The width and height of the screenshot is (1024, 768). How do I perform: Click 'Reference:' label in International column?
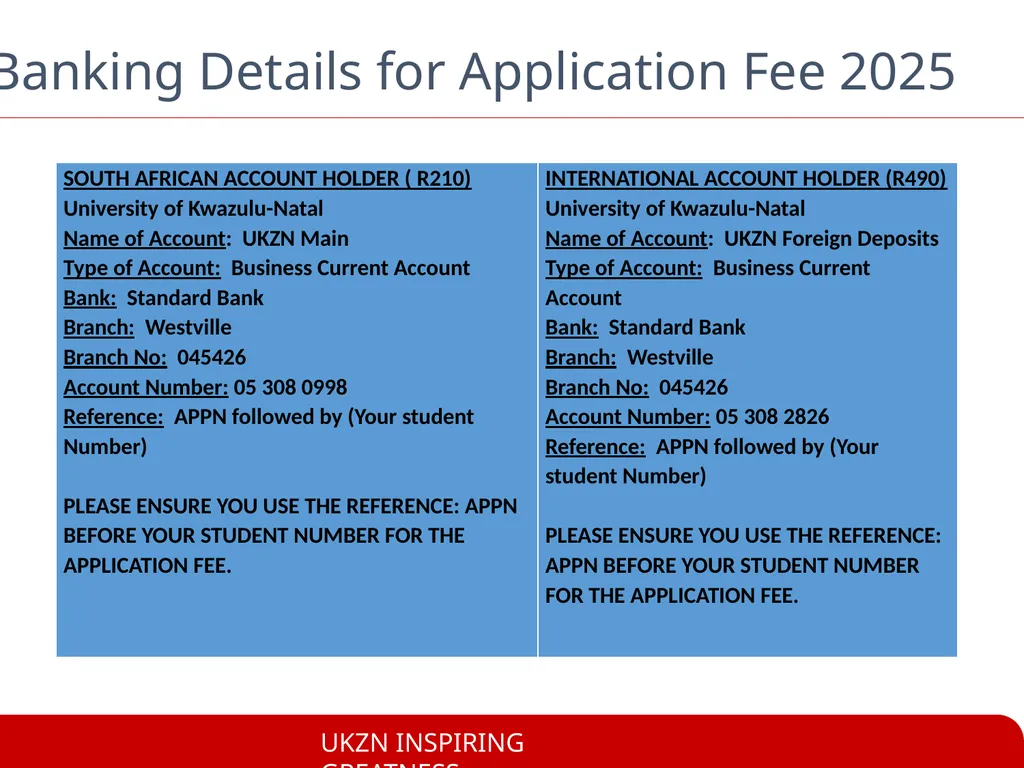click(x=595, y=447)
